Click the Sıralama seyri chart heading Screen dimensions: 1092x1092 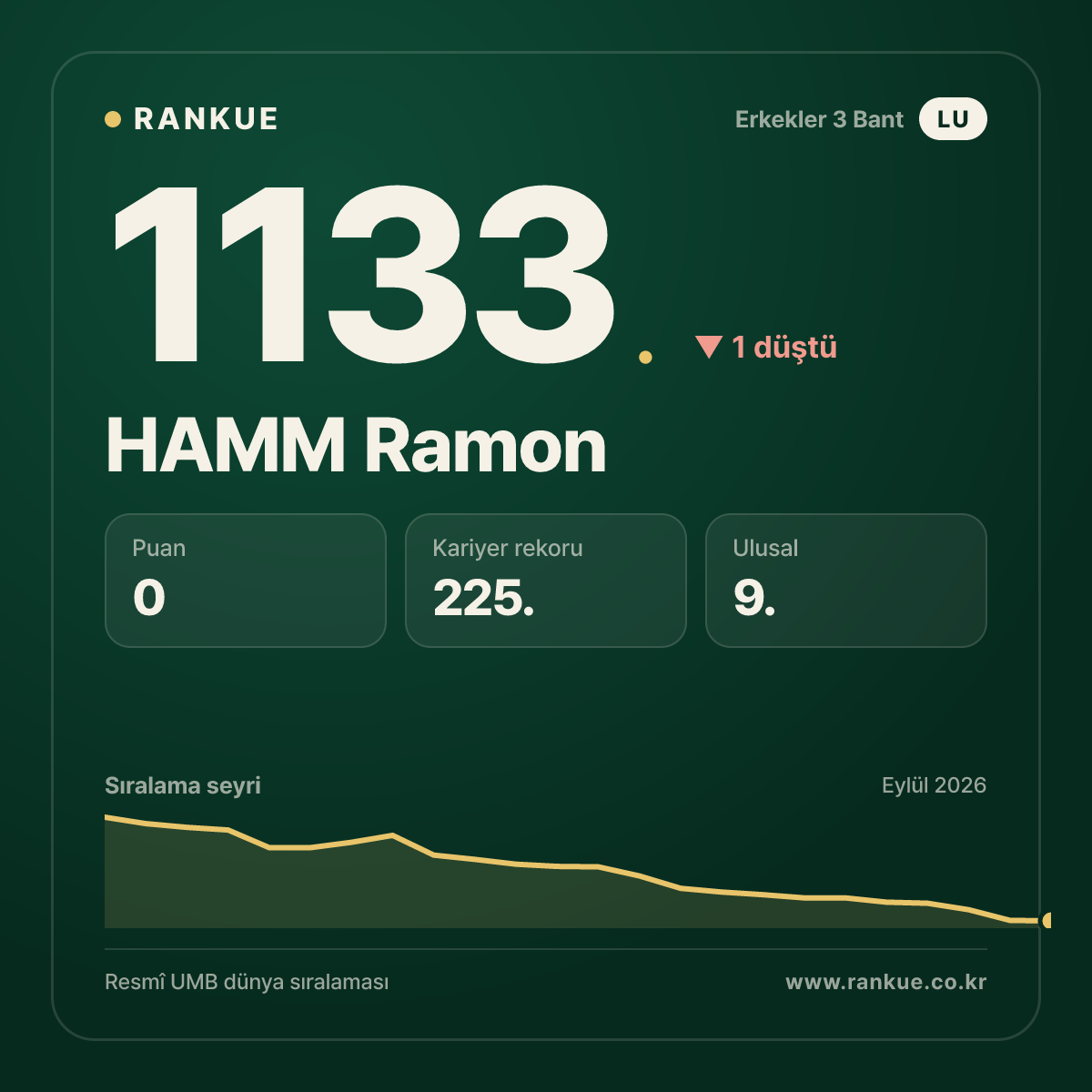183,785
